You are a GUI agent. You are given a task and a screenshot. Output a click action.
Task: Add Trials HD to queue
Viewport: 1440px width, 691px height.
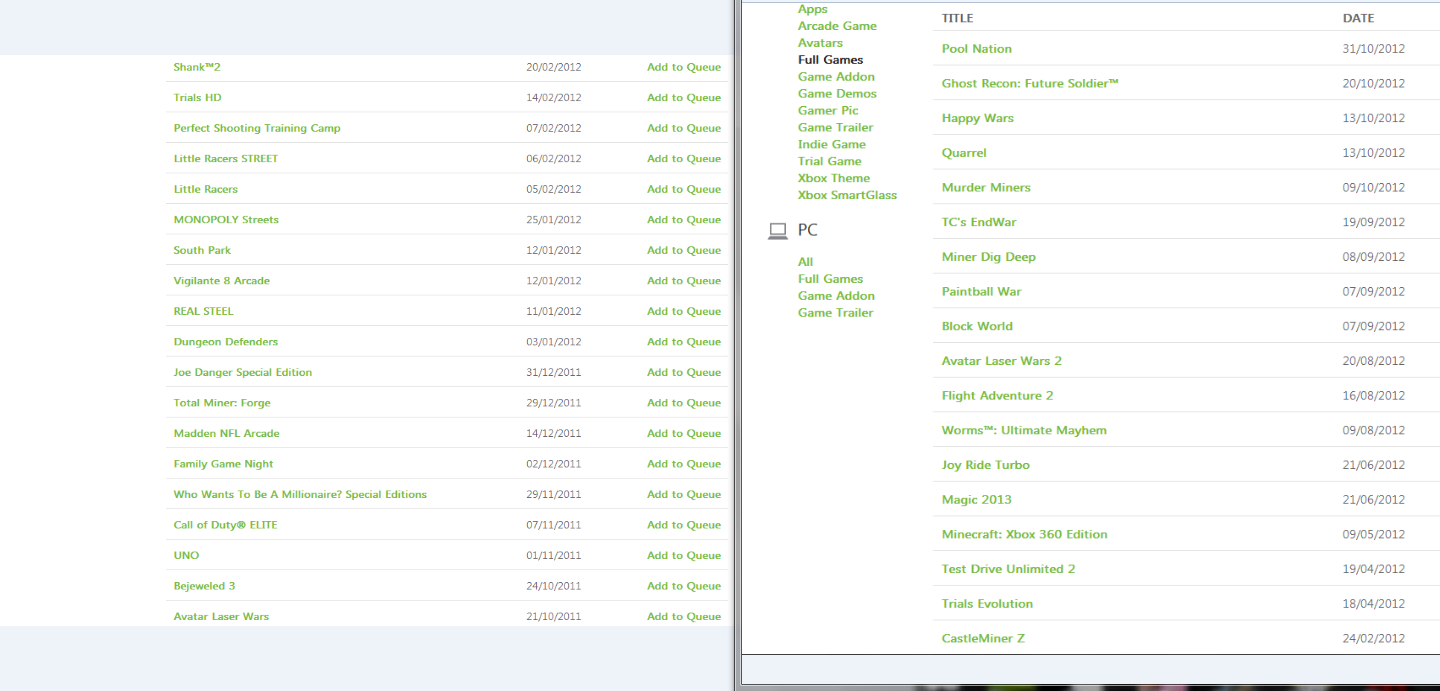click(x=684, y=98)
